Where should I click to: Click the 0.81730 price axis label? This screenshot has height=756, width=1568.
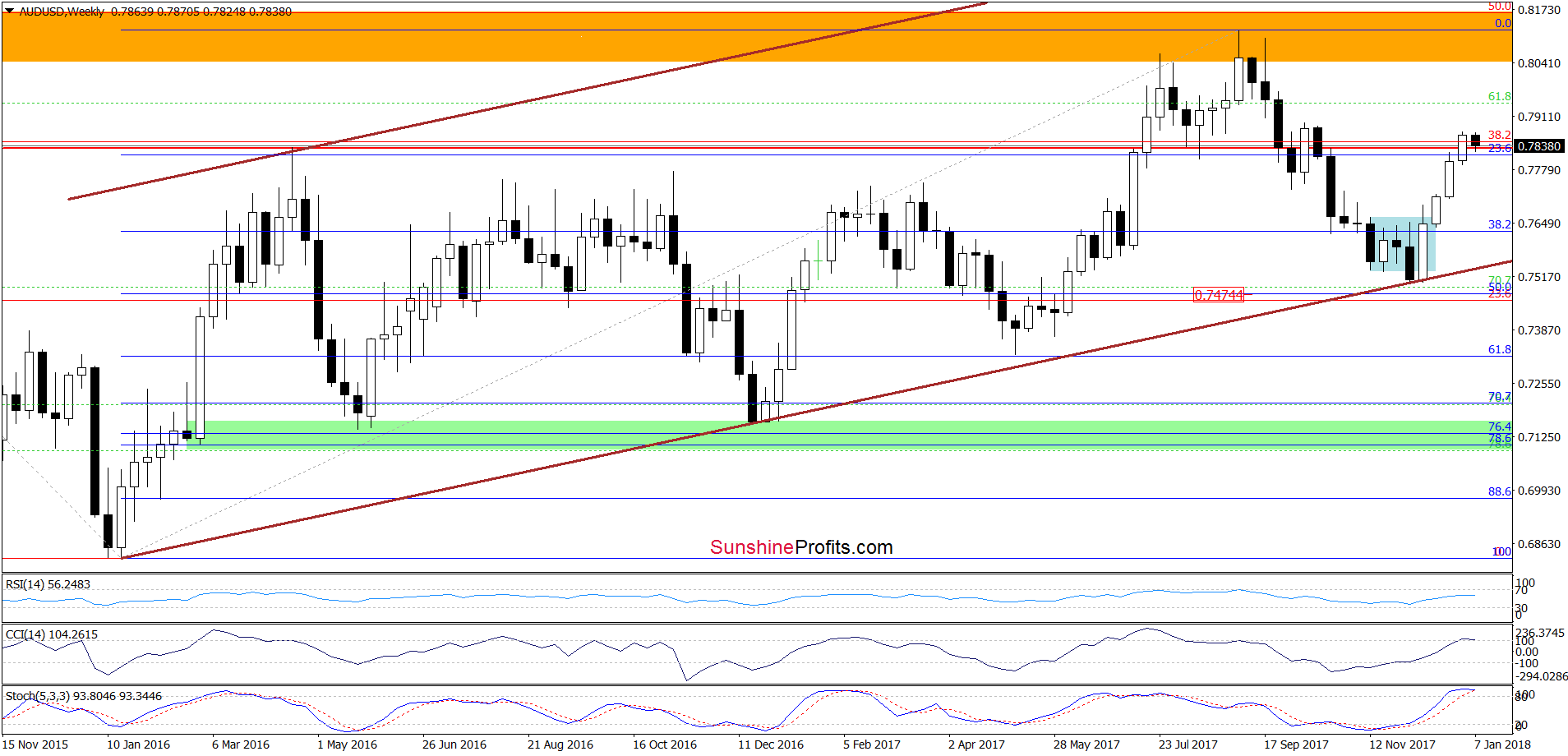1538,10
